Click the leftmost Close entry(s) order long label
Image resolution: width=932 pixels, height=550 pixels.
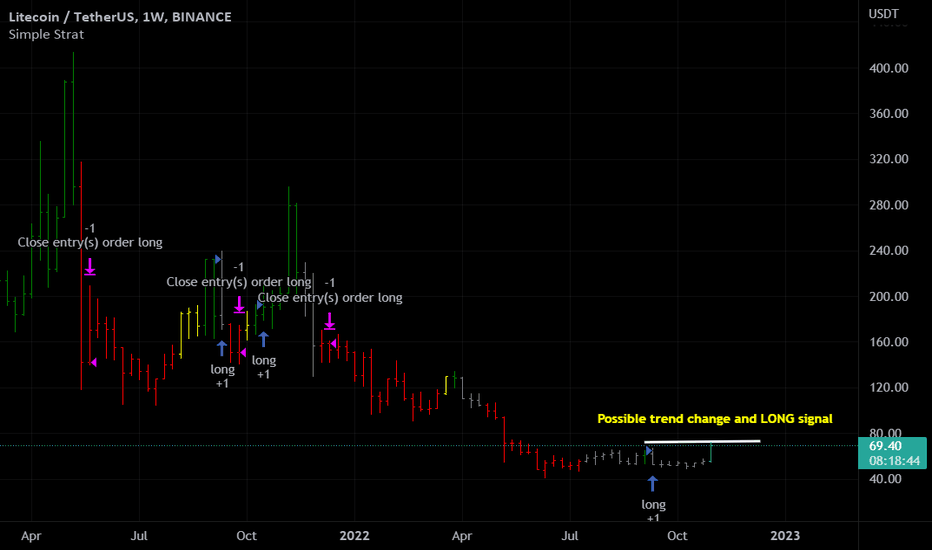coord(90,243)
